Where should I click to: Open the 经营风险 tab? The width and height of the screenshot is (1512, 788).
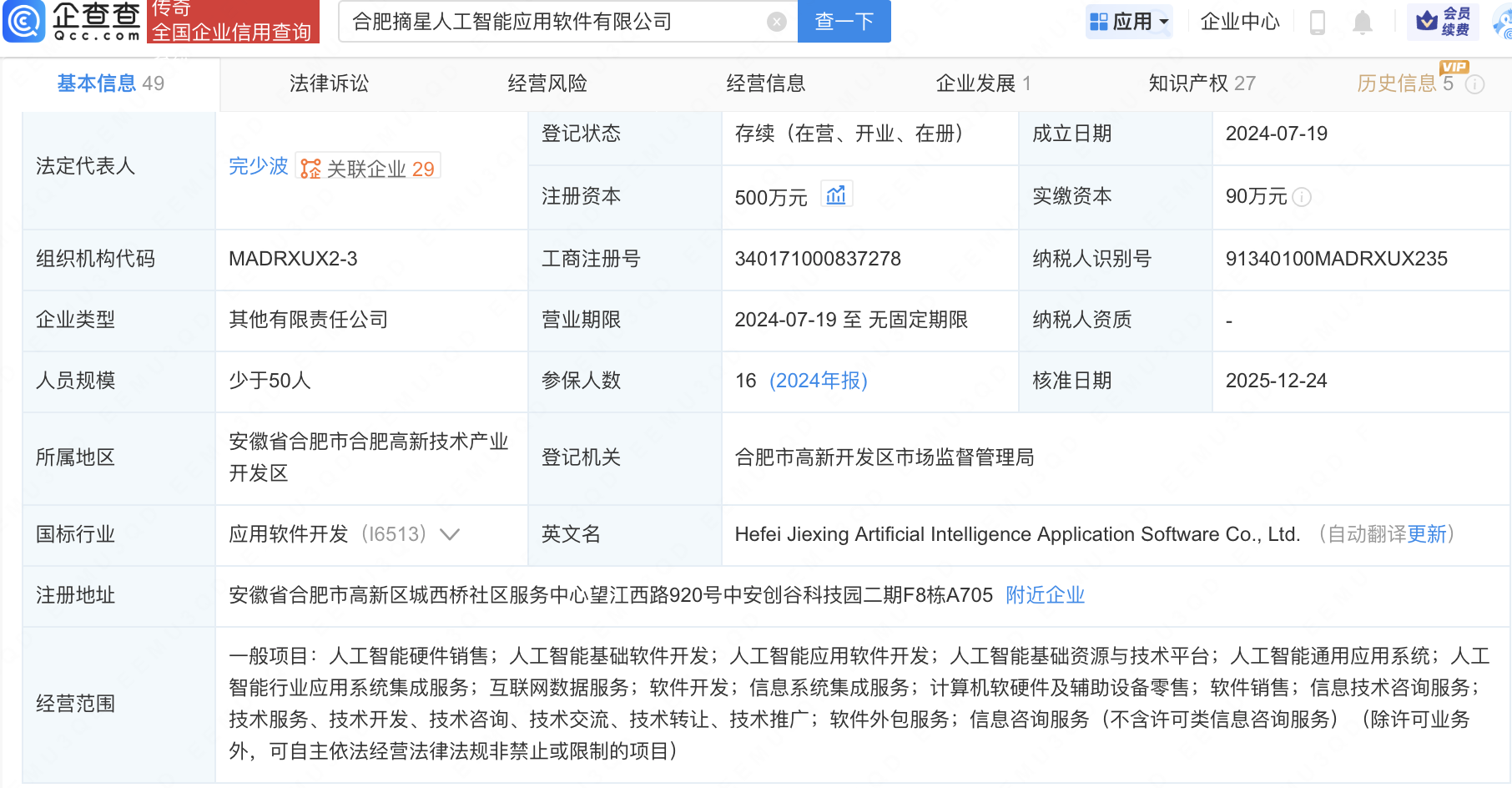click(x=547, y=83)
